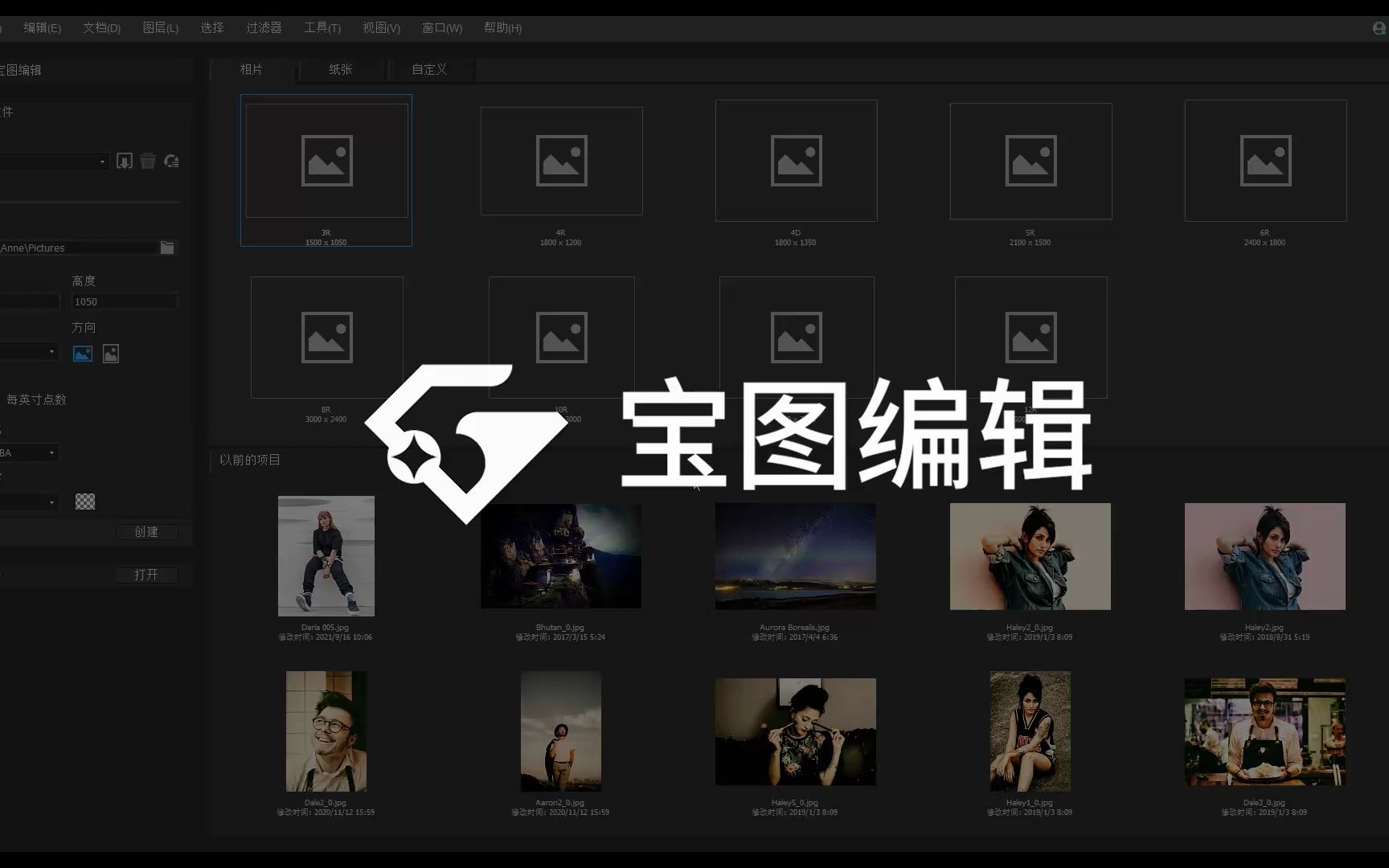Open the 编辑(E) menu
1389x868 pixels.
point(43,28)
